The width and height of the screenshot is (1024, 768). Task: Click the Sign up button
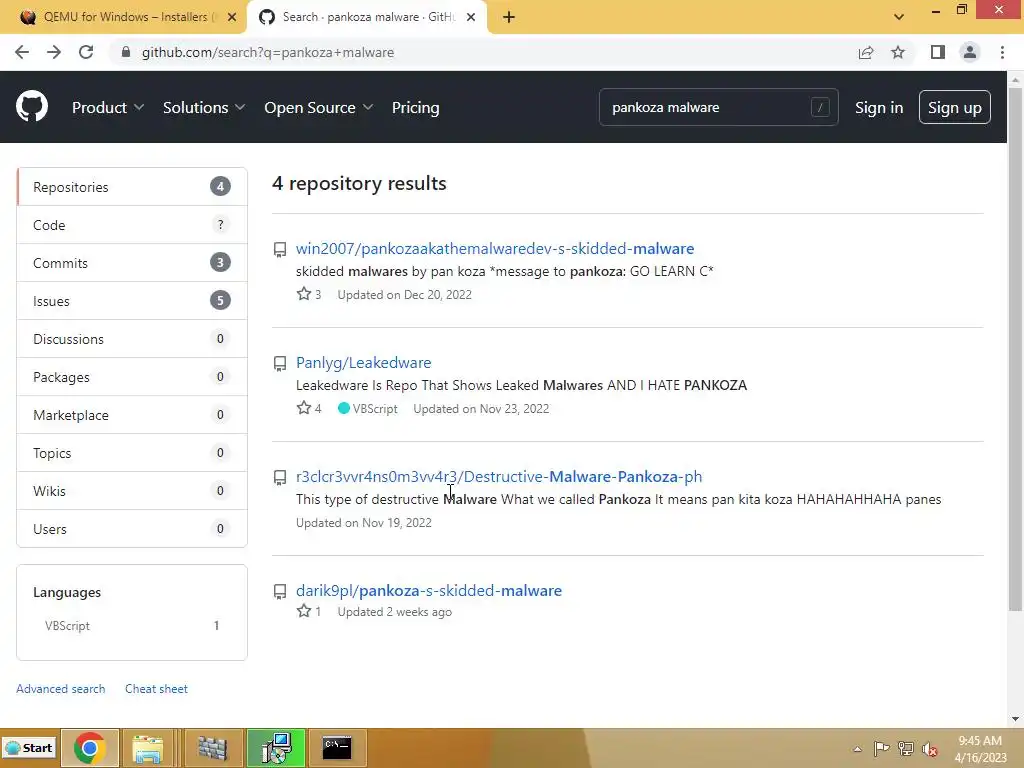tap(954, 107)
